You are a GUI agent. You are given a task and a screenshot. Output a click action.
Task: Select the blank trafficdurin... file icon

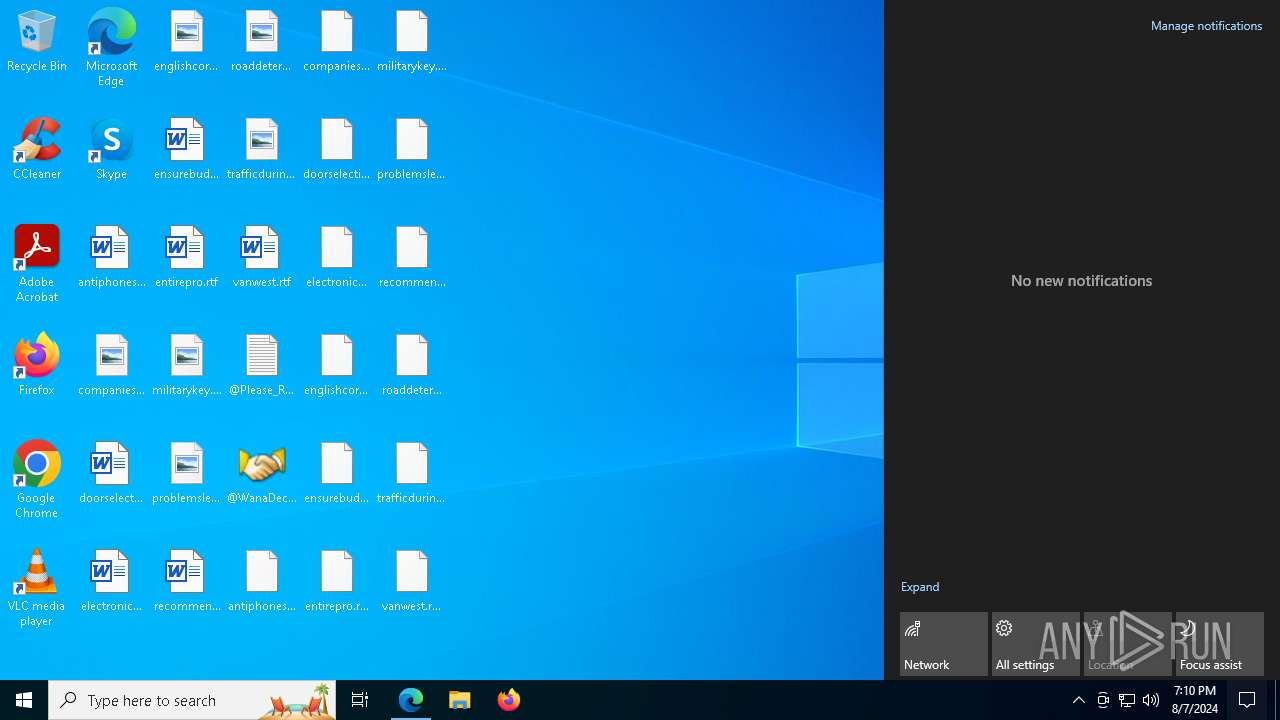tap(412, 474)
